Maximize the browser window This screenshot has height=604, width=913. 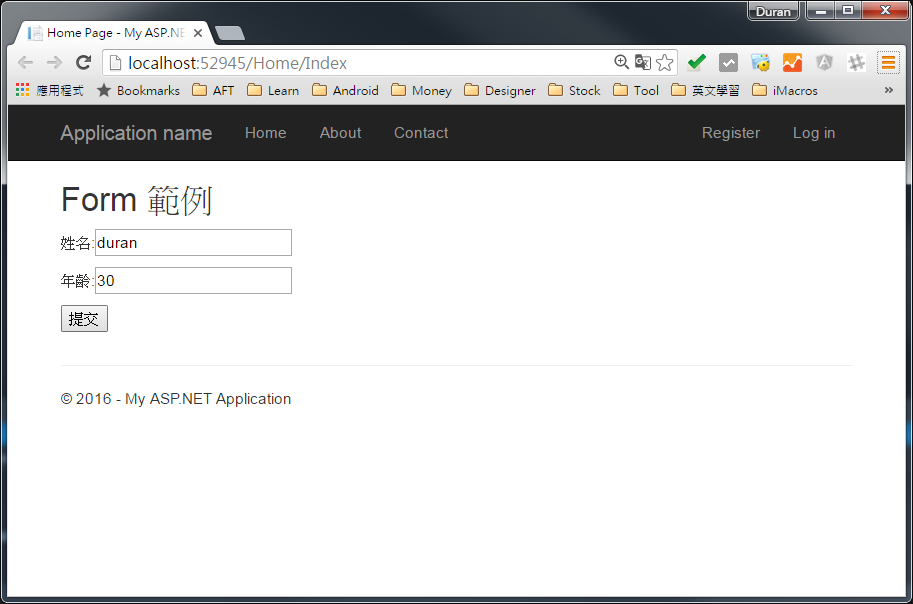tap(848, 10)
